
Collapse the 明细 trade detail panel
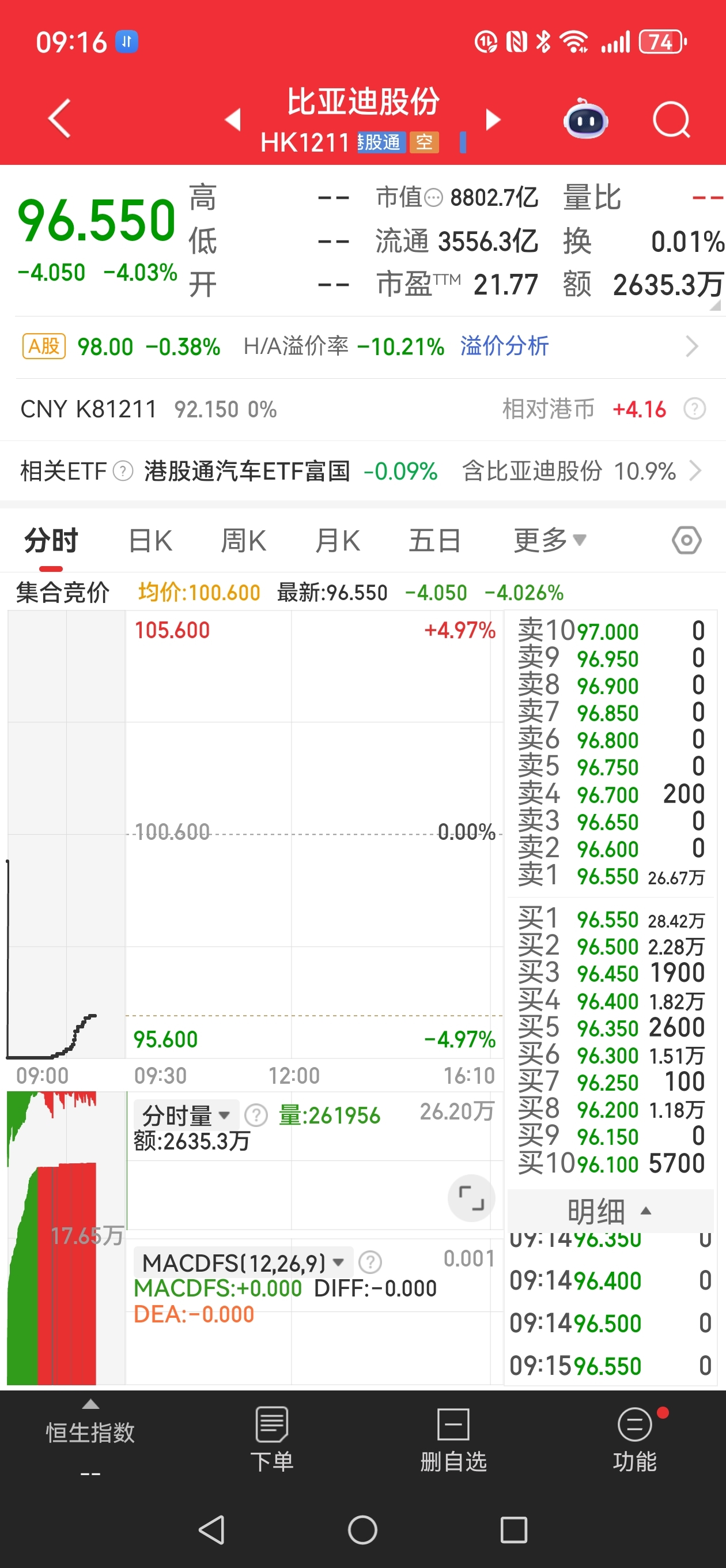pos(610,1211)
